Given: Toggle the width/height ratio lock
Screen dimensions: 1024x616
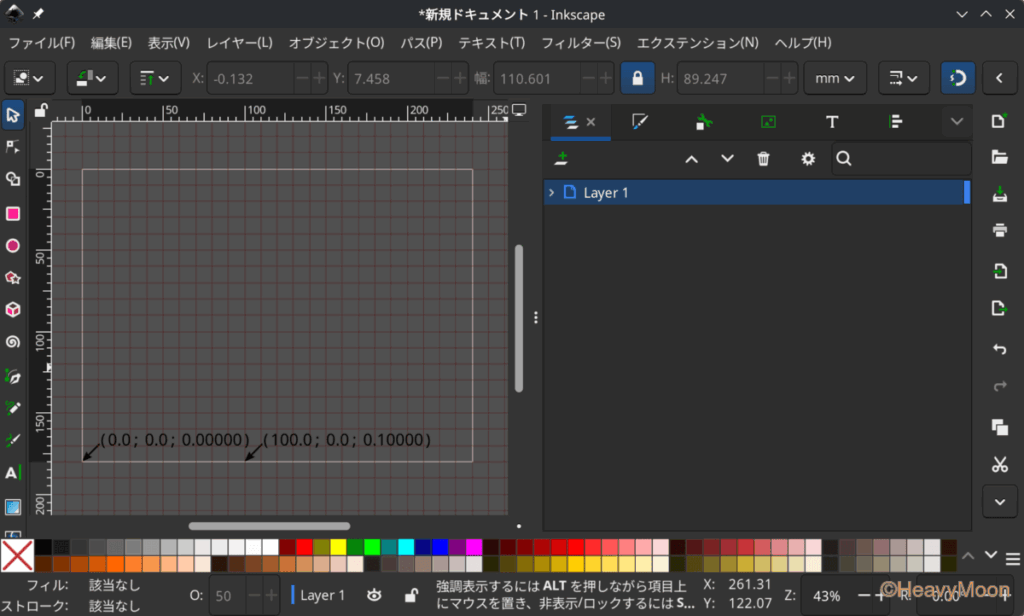Looking at the screenshot, I should tap(632, 78).
